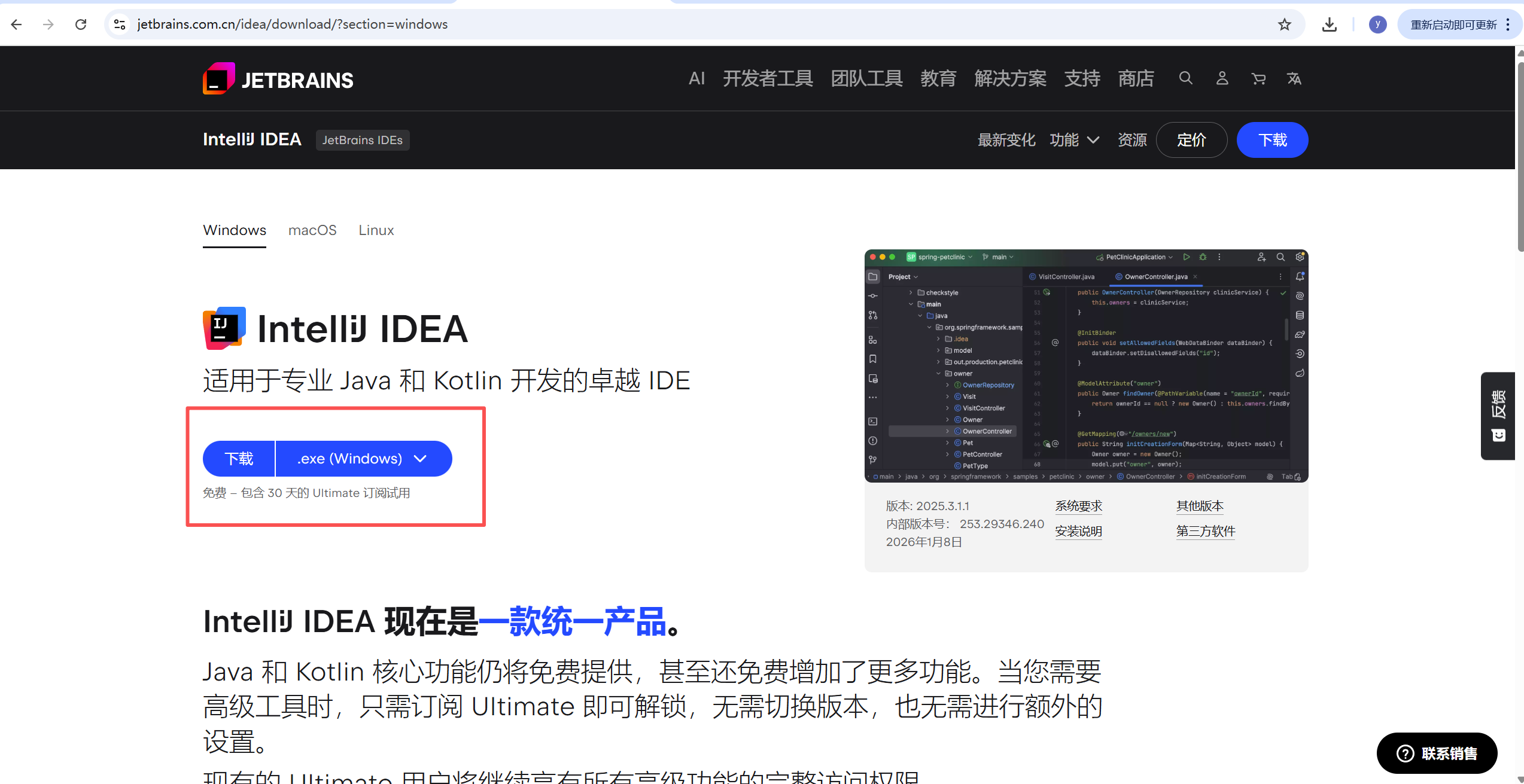
Task: Click the IDE screenshot thumbnail
Action: (x=1086, y=365)
